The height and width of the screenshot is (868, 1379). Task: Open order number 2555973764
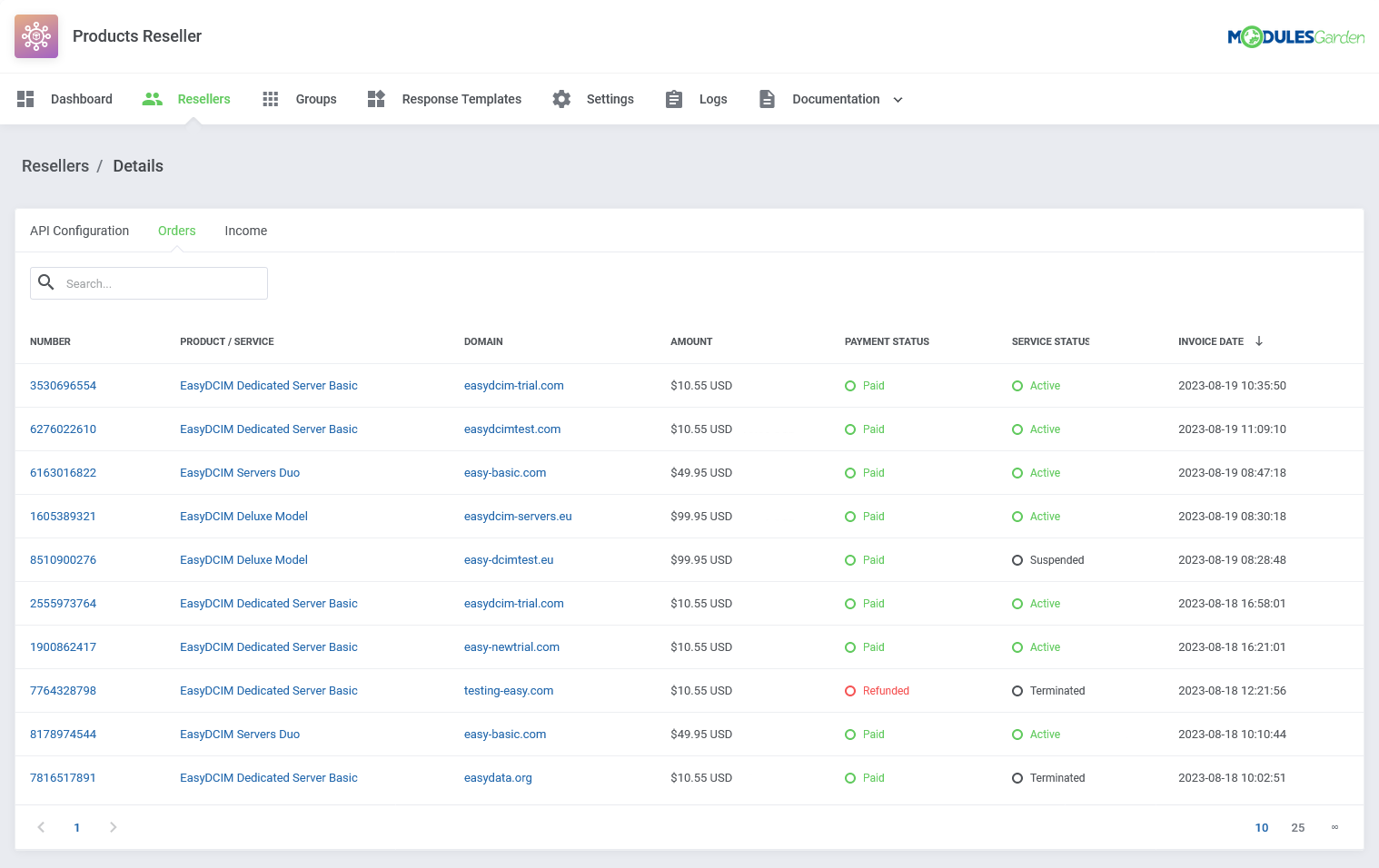tap(63, 604)
